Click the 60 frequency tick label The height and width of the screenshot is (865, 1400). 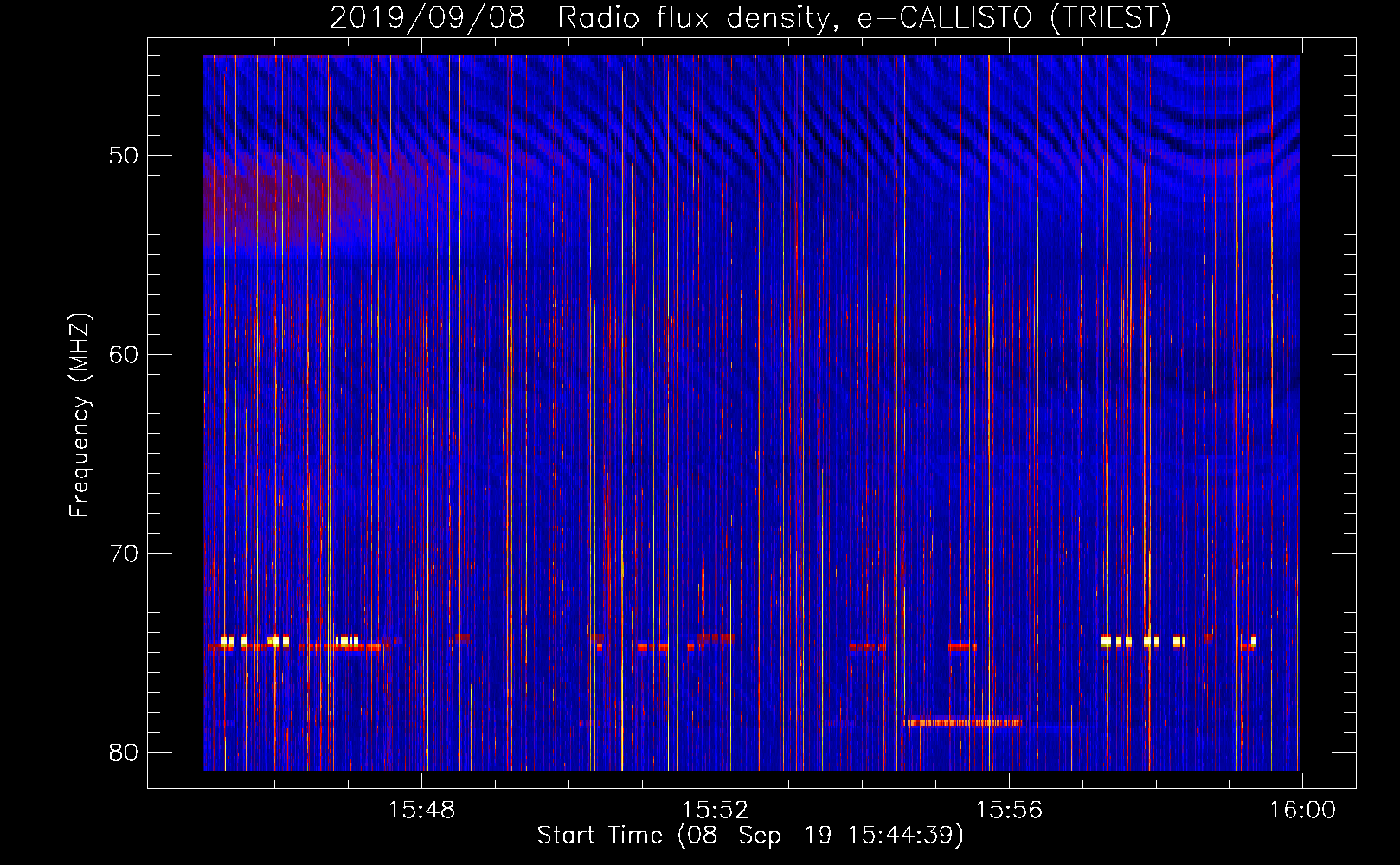(x=125, y=355)
